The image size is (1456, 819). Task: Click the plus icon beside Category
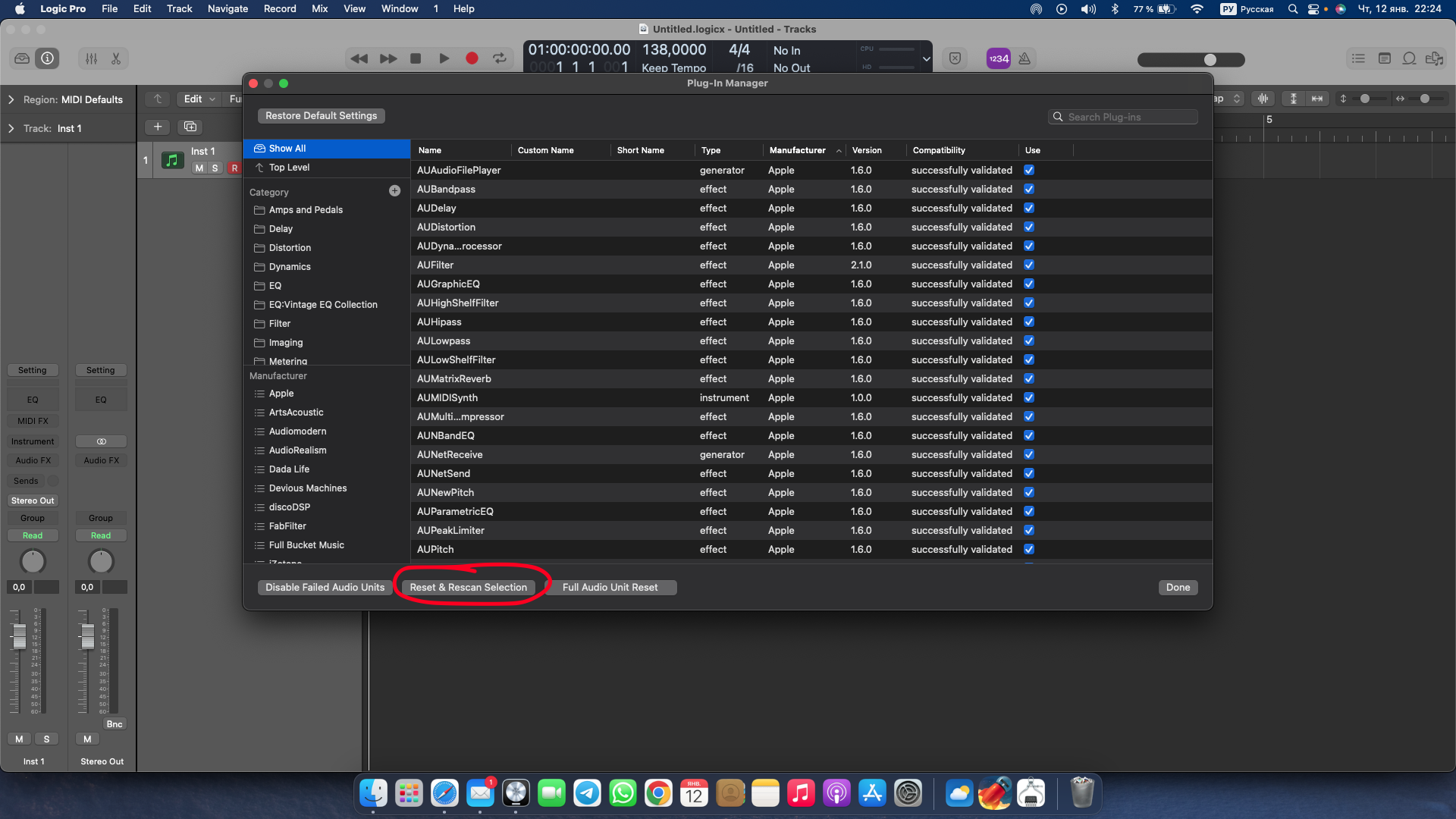click(x=394, y=191)
